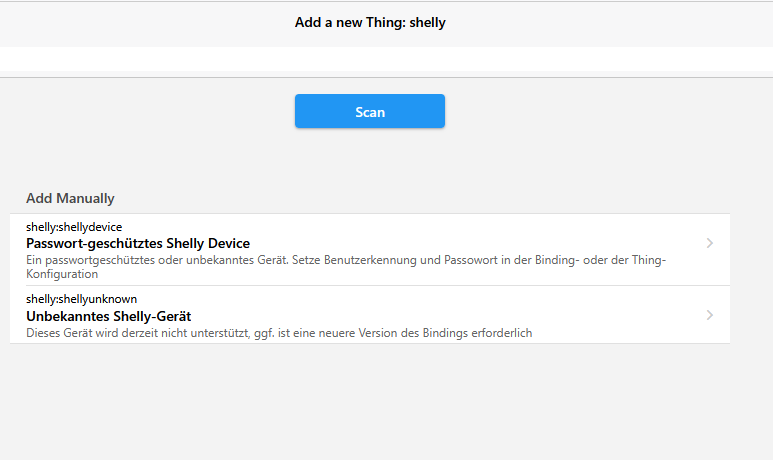Image resolution: width=773 pixels, height=460 pixels.
Task: Expand the arrow beside Unbekanntes Shelly-Gerät
Action: click(710, 315)
